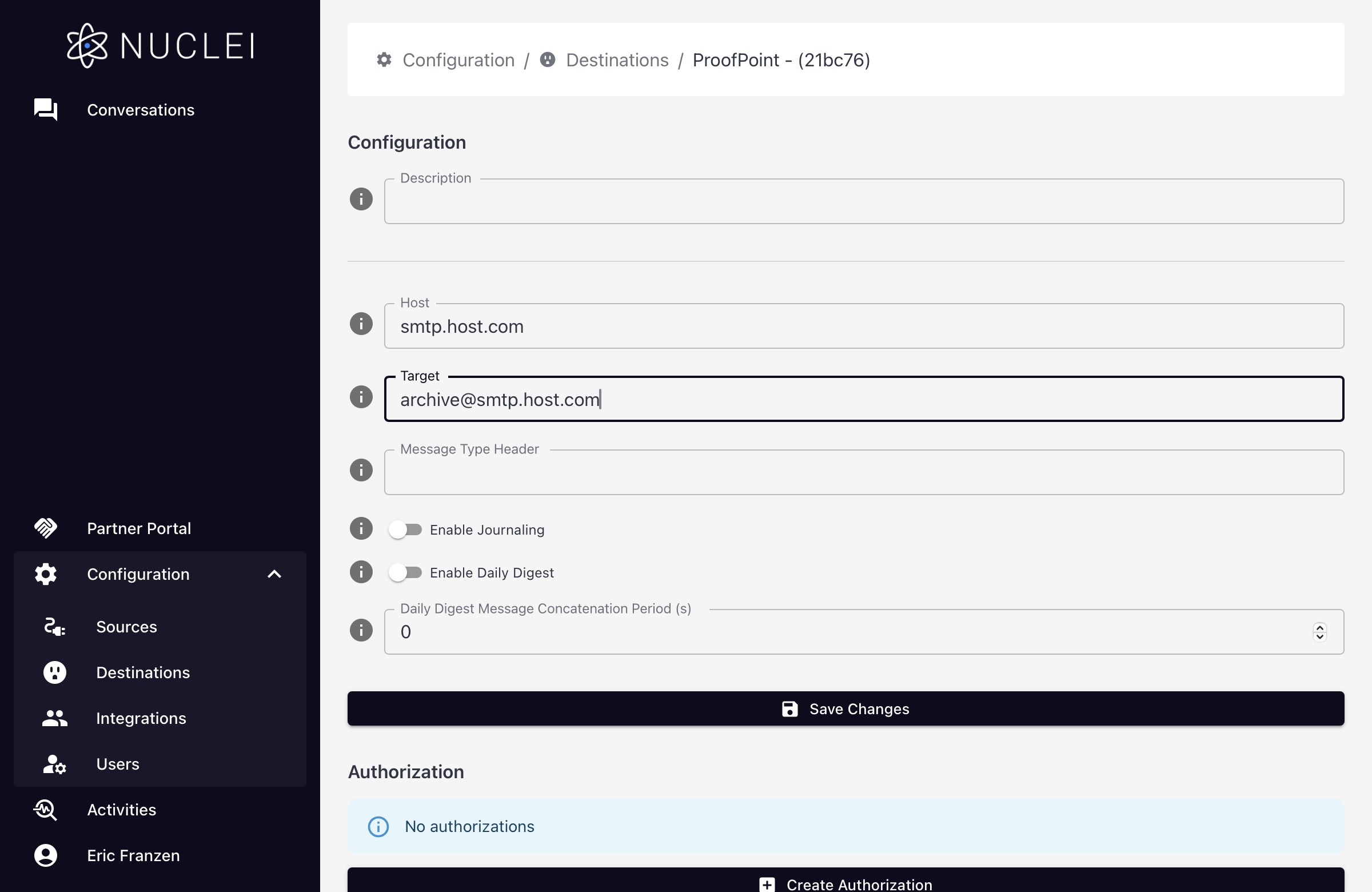1372x892 pixels.
Task: Open Sources in the sidebar
Action: (126, 627)
